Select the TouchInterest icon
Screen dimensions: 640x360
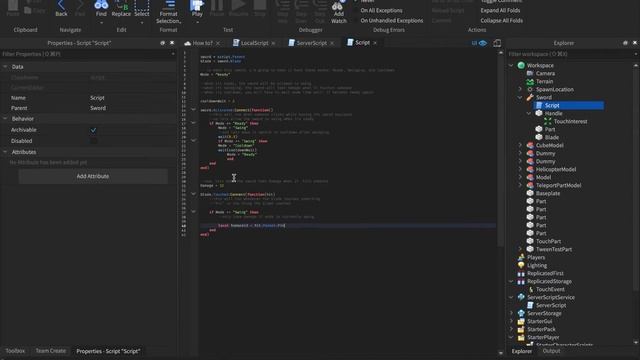pos(548,121)
